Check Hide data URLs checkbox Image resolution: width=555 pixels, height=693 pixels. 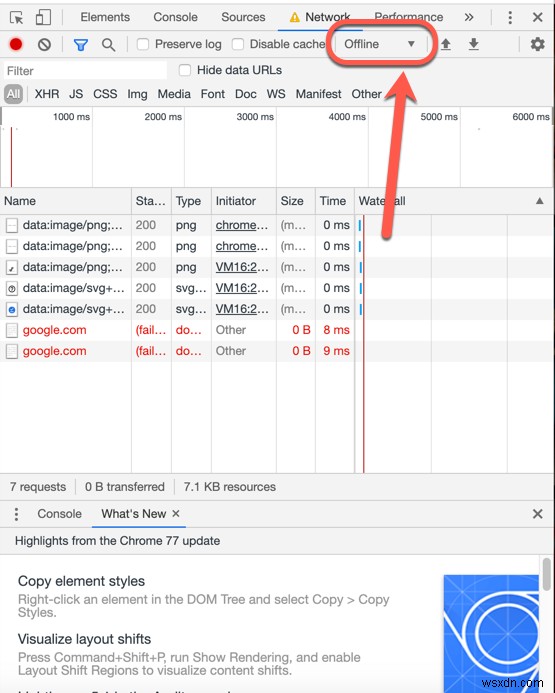(185, 70)
